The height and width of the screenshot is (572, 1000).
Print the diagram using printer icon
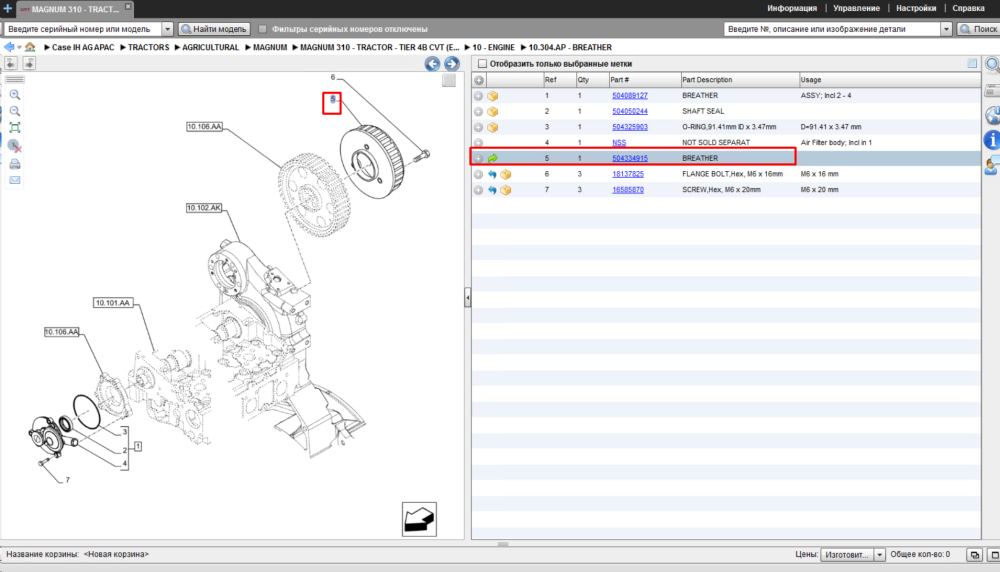(x=15, y=164)
